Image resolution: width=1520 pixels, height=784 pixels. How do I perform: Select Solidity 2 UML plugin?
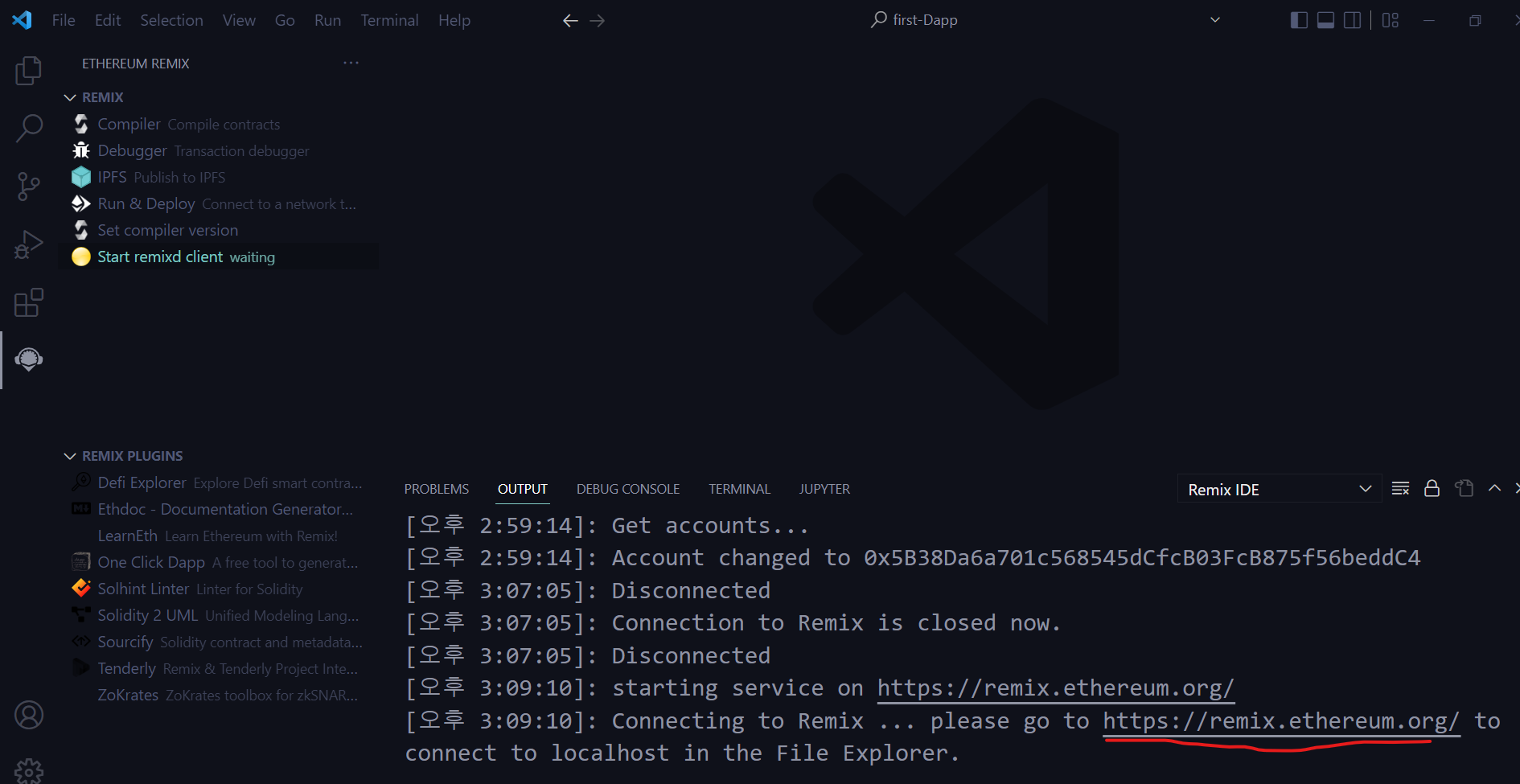tap(218, 615)
